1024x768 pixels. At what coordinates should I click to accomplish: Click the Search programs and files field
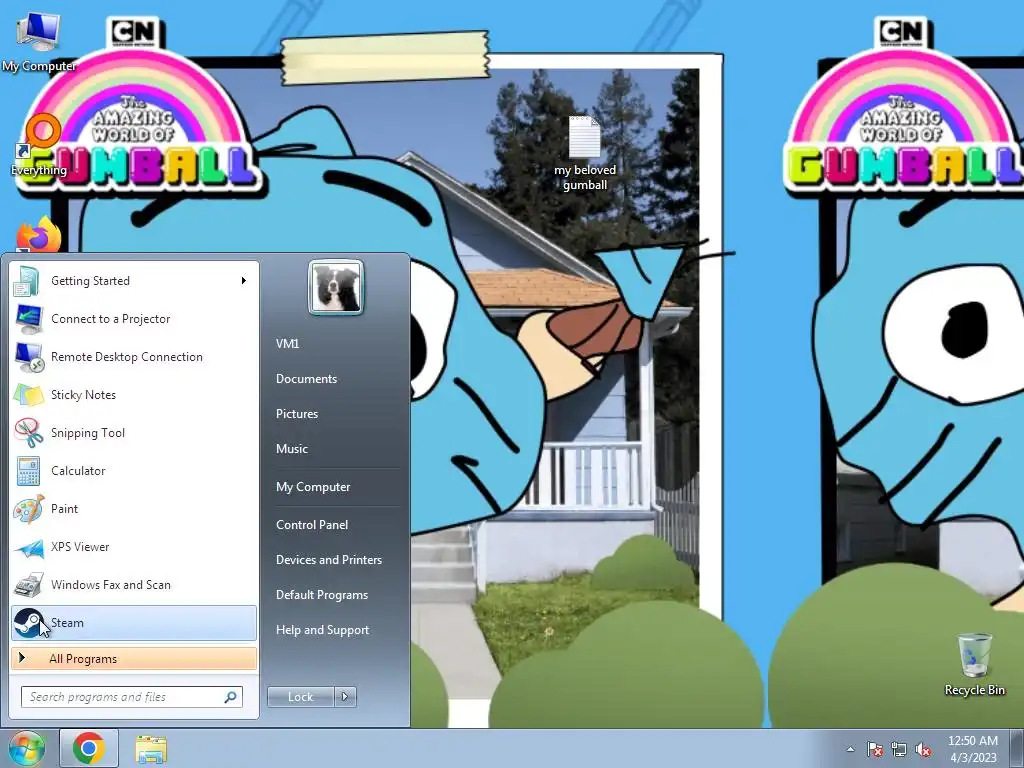coord(132,697)
